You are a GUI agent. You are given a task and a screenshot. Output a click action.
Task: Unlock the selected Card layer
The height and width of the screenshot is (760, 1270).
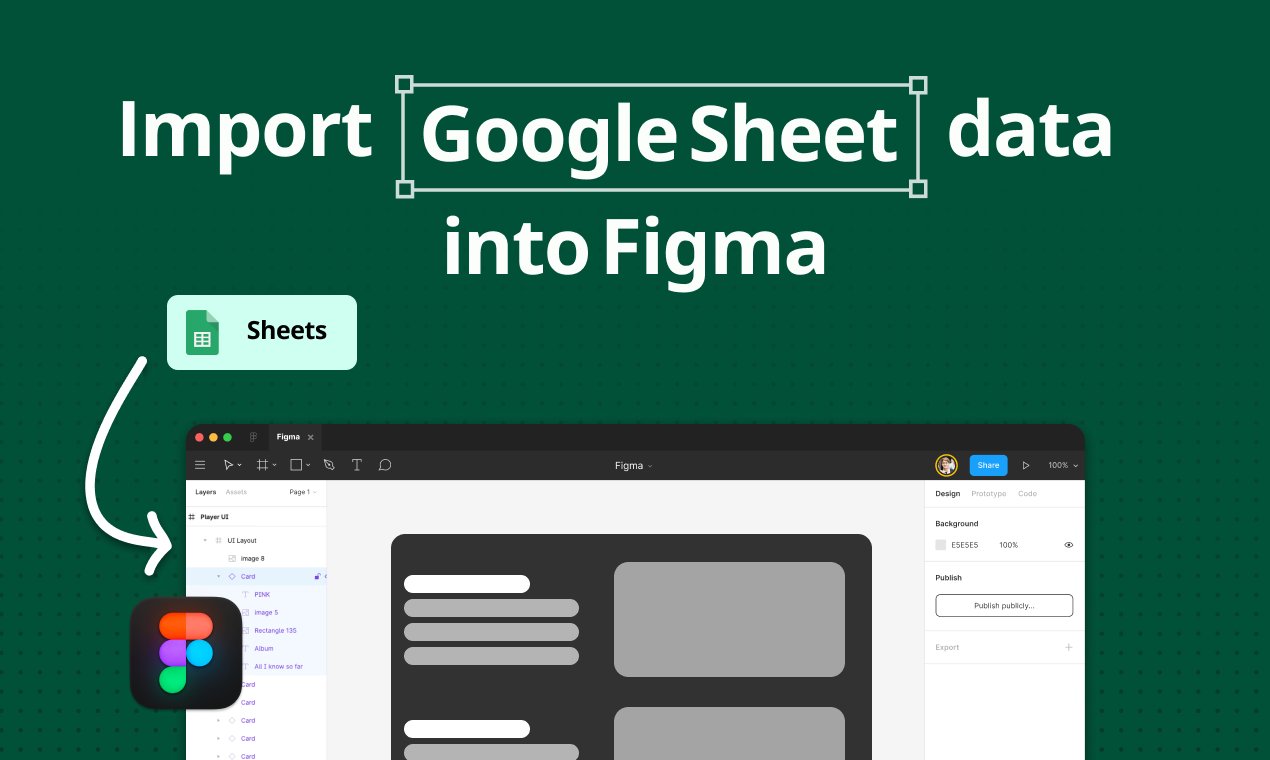tap(317, 577)
